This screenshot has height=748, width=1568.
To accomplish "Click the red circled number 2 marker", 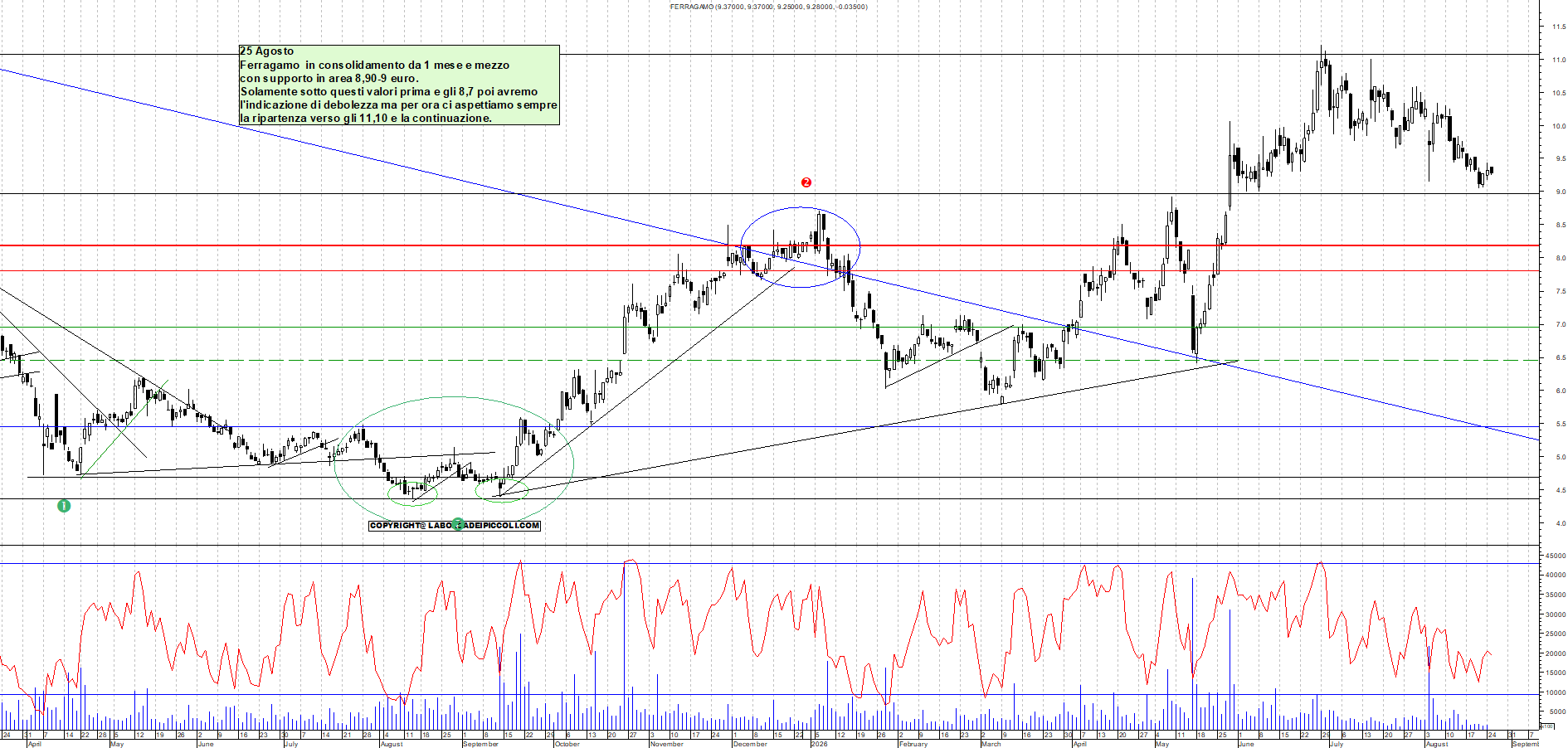I will coord(806,182).
